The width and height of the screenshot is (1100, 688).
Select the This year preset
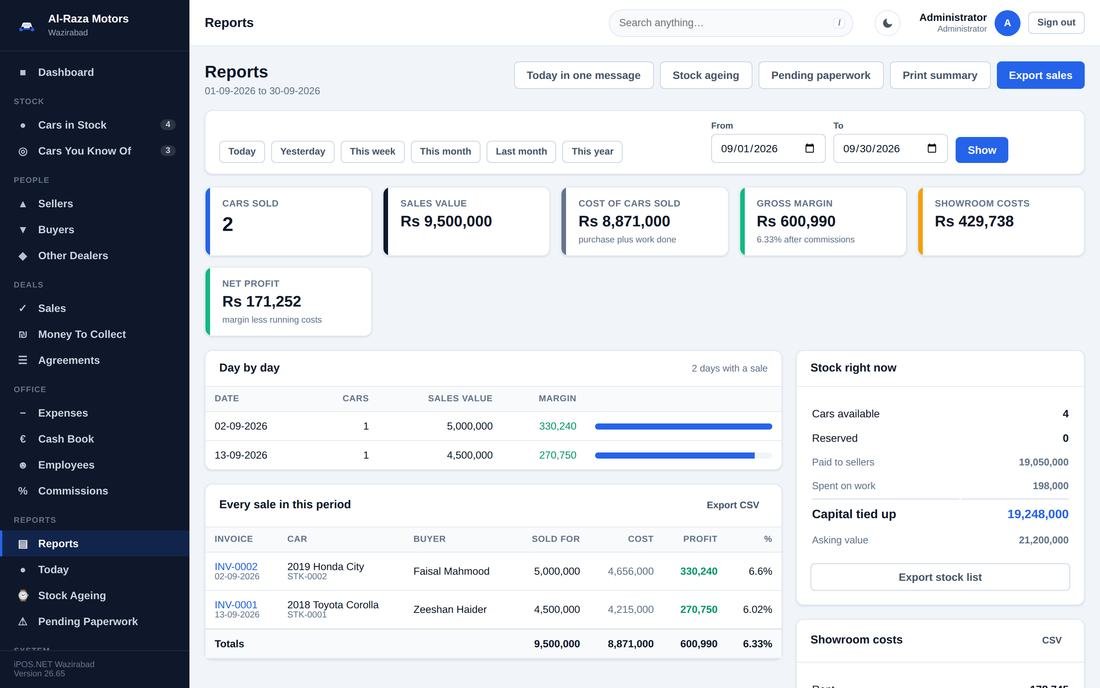[x=592, y=151]
